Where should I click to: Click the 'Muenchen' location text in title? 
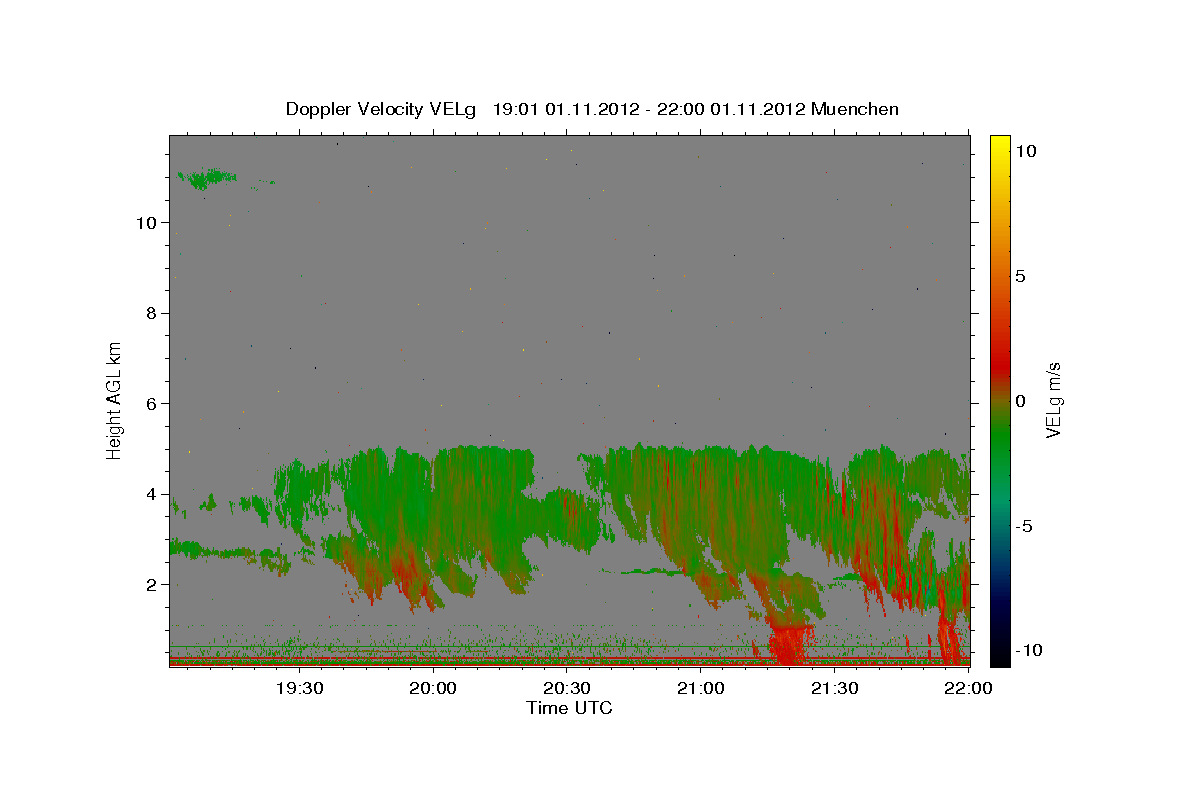855,109
